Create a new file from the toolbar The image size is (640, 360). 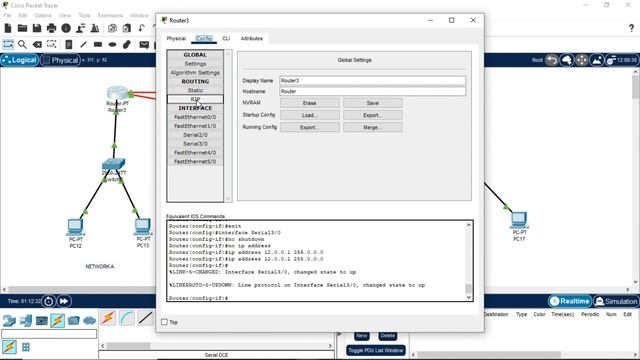pyautogui.click(x=8, y=28)
